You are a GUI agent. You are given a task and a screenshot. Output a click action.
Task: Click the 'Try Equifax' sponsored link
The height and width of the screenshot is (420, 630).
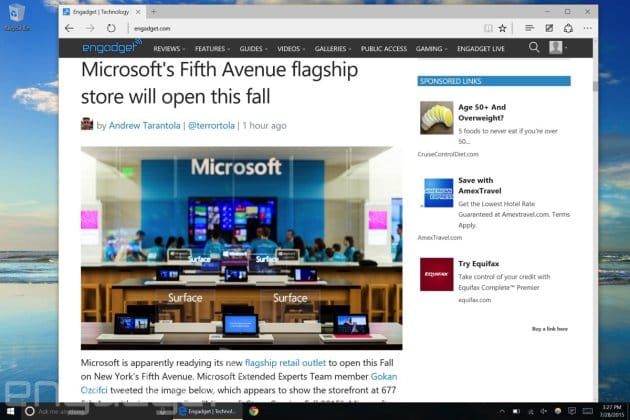[479, 262]
